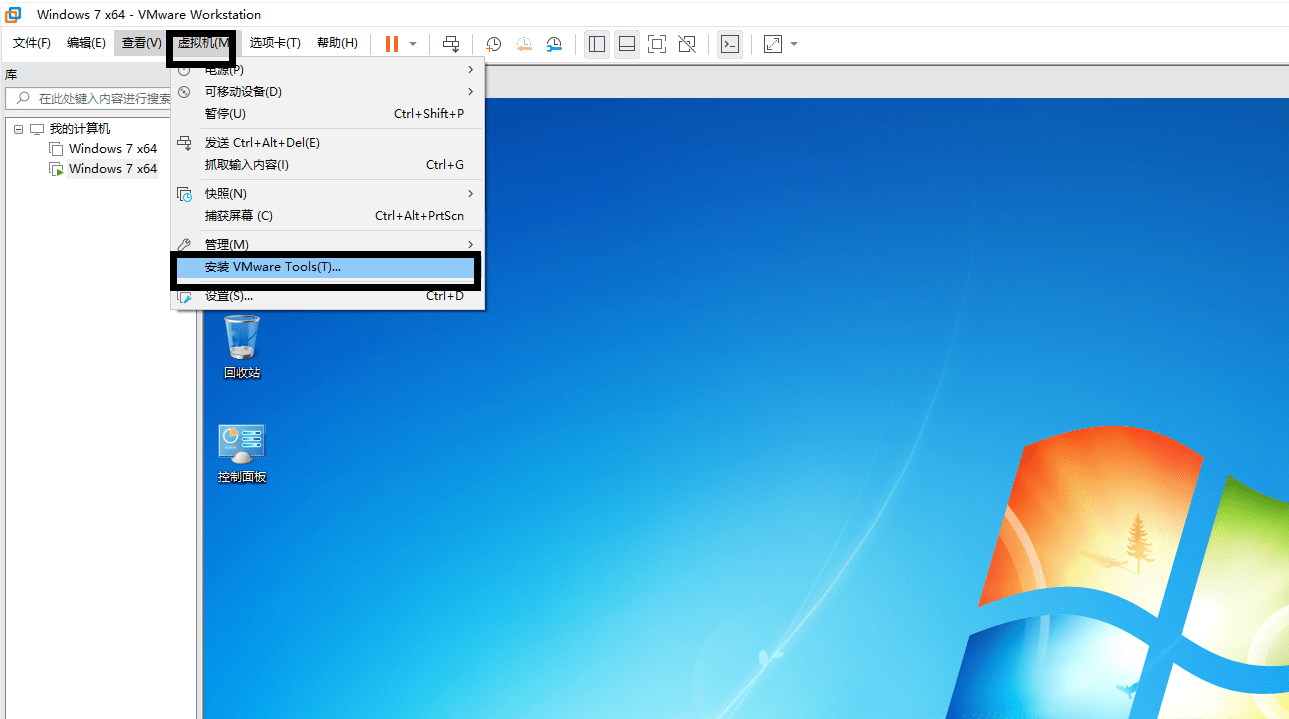Open the 选项卡(T) menu
Viewport: 1289px width, 719px height.
pyautogui.click(x=275, y=43)
